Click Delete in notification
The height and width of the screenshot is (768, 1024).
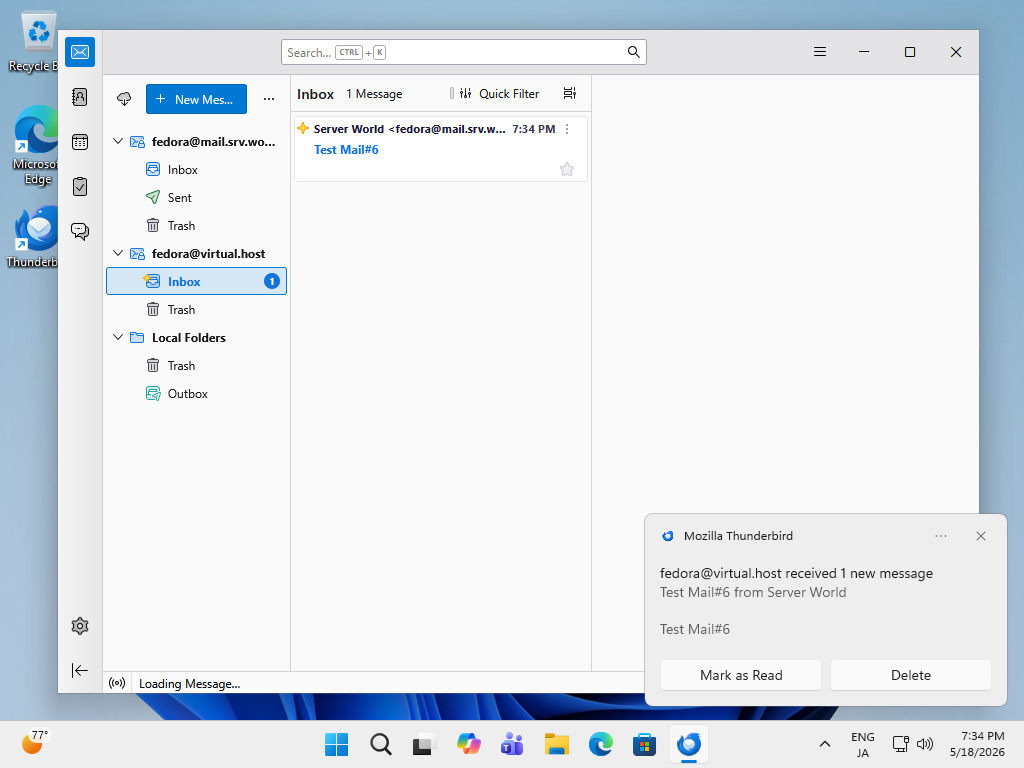tap(910, 675)
